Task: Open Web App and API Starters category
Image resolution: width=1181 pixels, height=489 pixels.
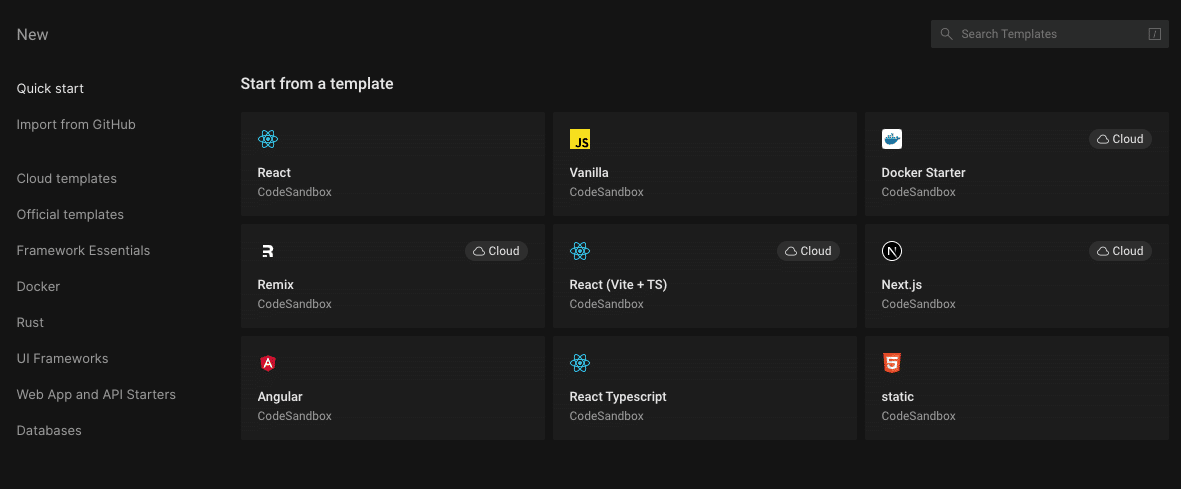Action: point(96,395)
